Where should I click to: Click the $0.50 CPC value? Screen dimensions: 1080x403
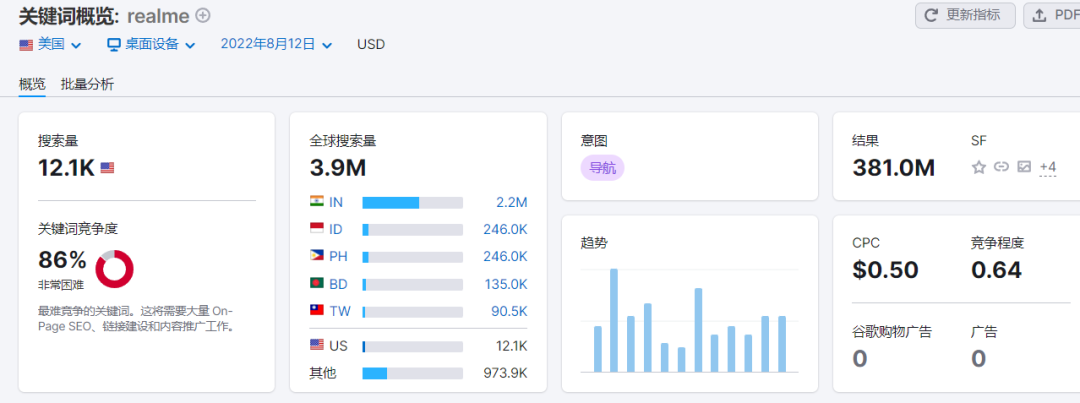click(x=886, y=270)
